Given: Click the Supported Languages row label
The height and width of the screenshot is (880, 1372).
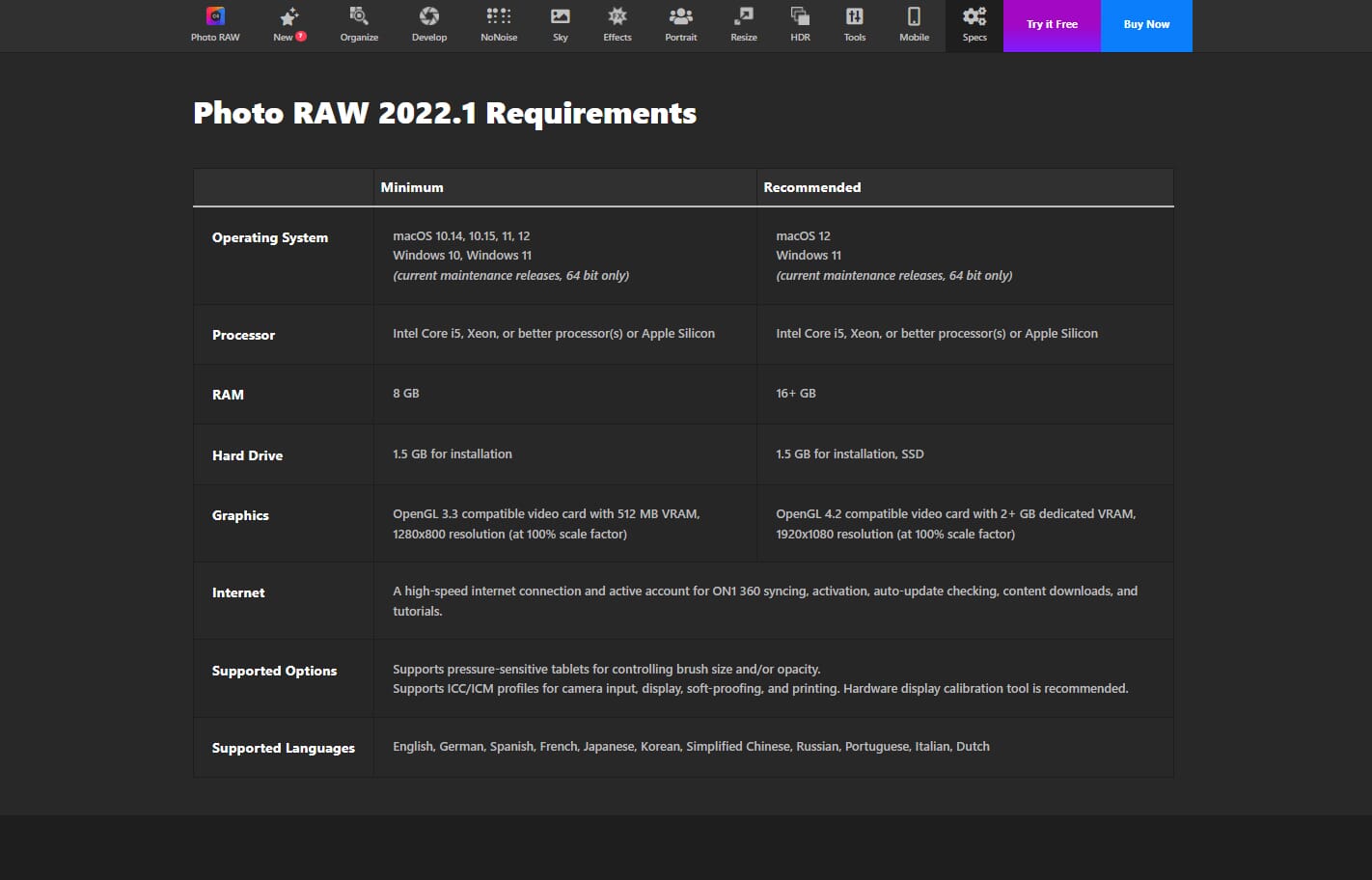Looking at the screenshot, I should pos(284,749).
